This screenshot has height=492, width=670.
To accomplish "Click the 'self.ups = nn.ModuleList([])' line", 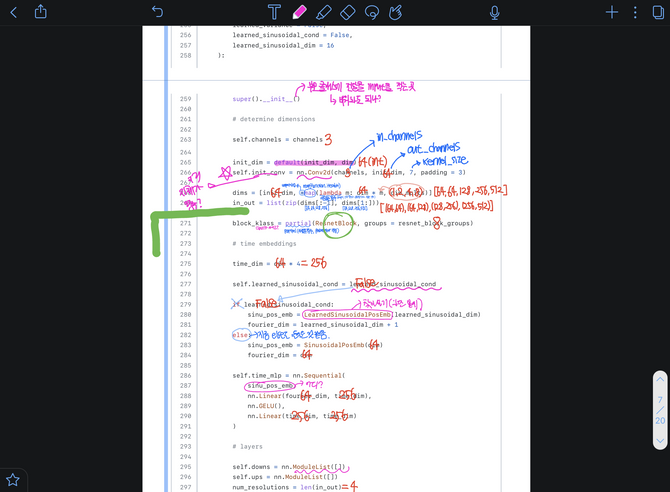I will tap(285, 477).
